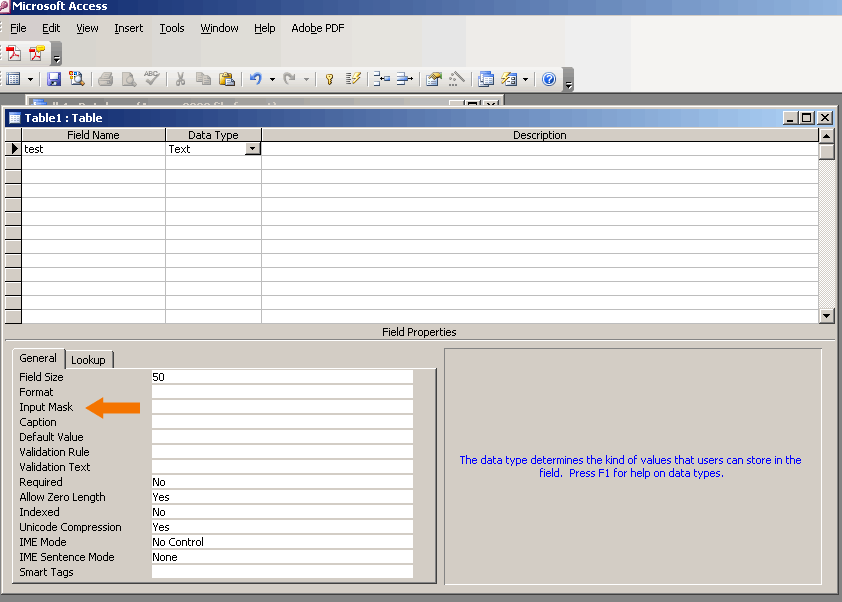Click the File Search icon

pos(77,79)
